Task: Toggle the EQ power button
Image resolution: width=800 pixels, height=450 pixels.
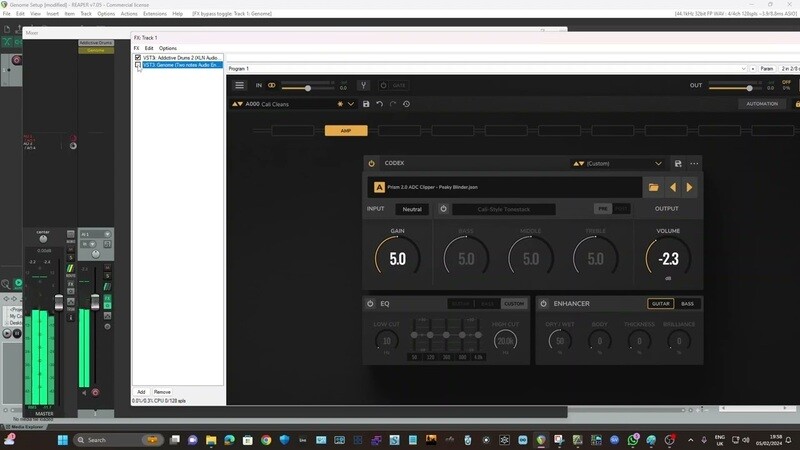Action: tap(370, 304)
